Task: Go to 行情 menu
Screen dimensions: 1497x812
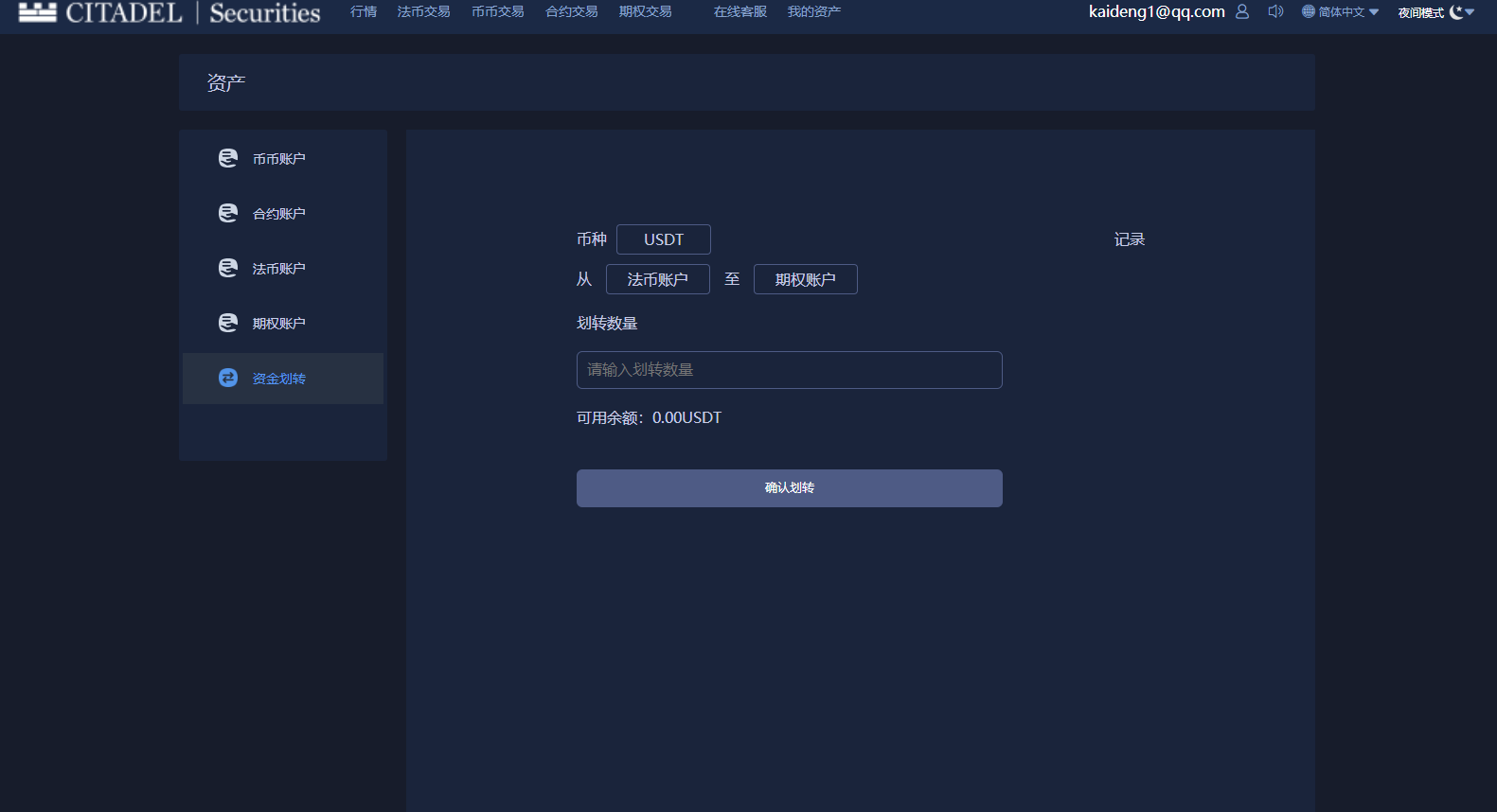Action: pos(364,11)
